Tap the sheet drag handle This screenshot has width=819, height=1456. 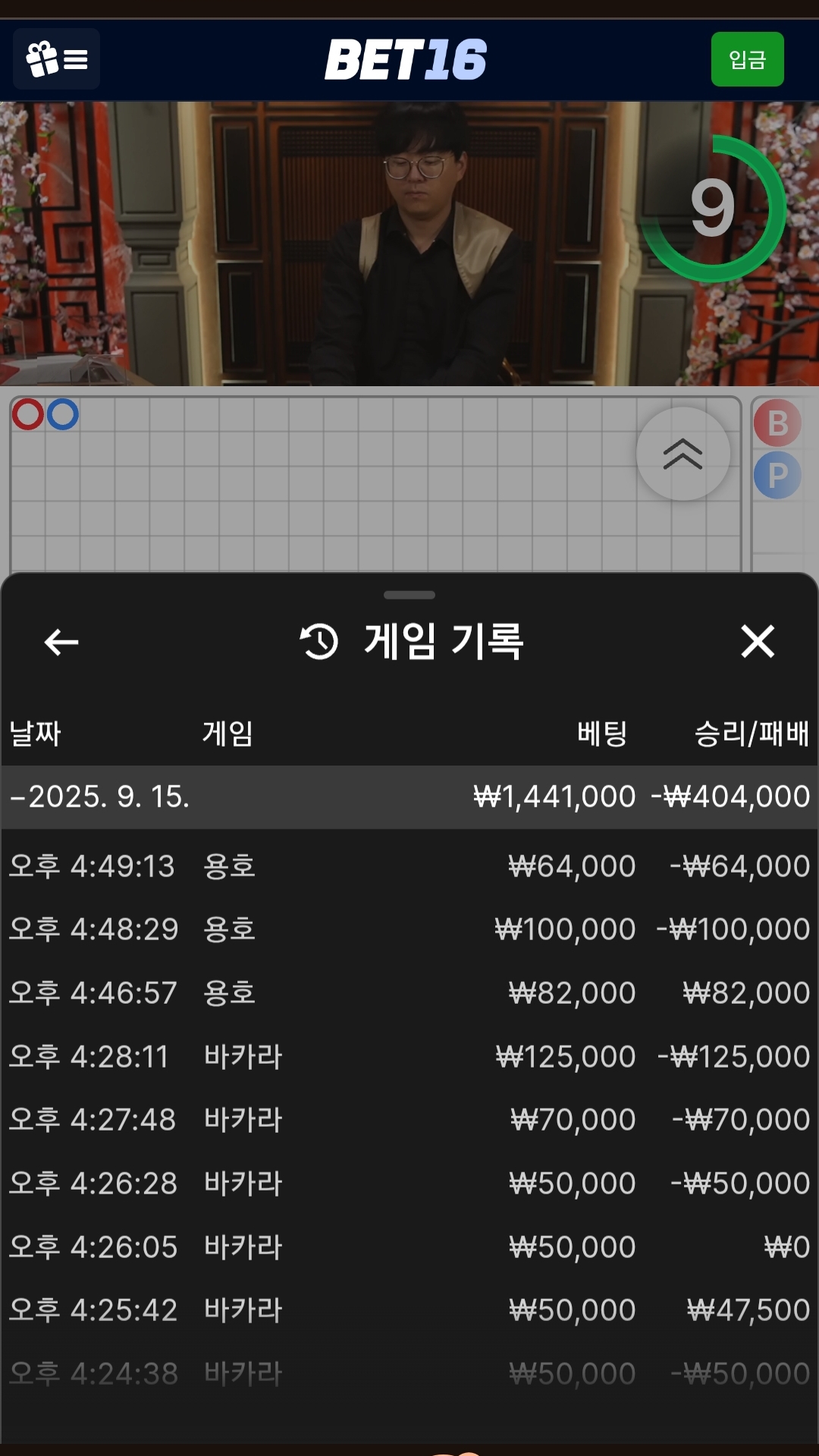pos(409,595)
